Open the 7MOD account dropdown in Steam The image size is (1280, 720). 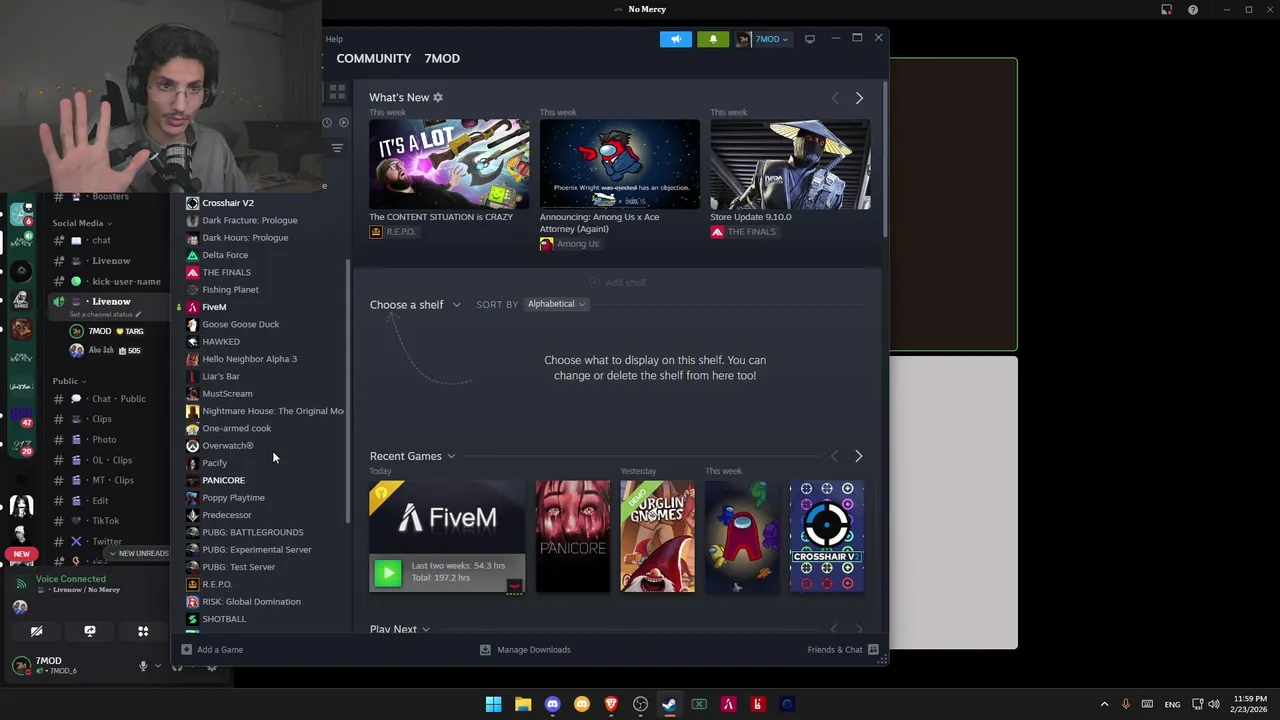tap(763, 39)
